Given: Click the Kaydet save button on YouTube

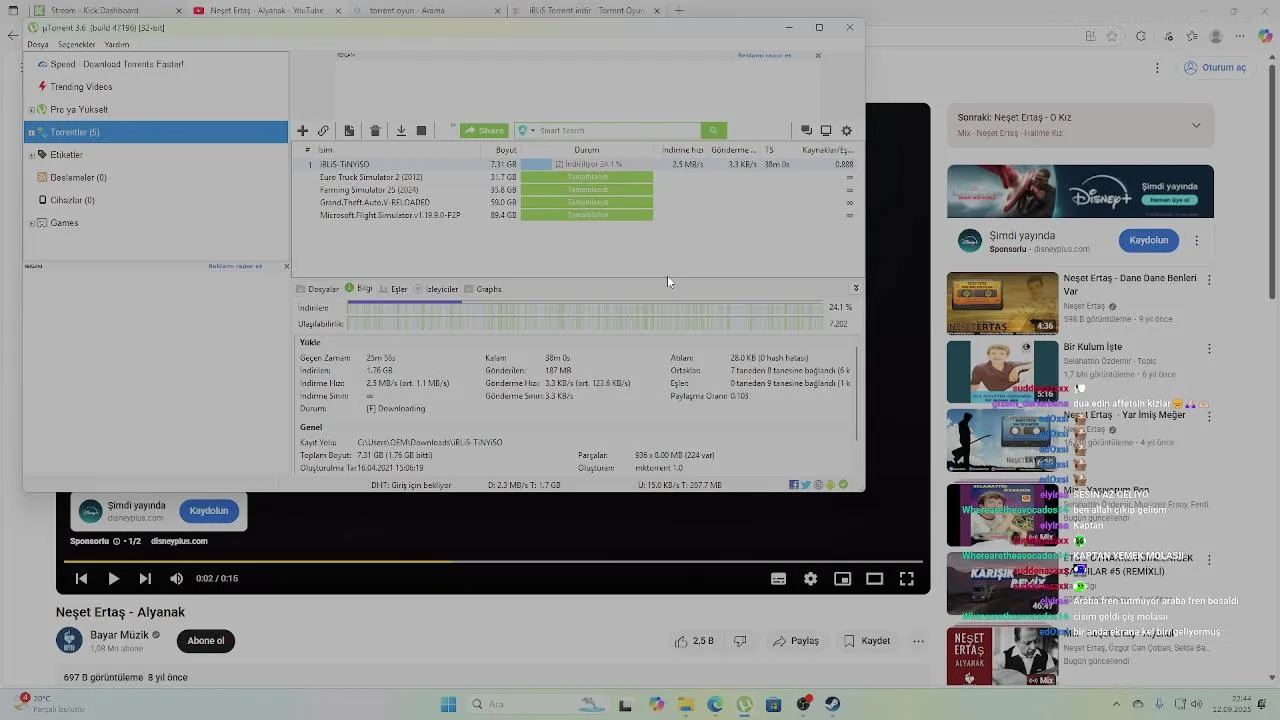Looking at the screenshot, I should coord(867,641).
